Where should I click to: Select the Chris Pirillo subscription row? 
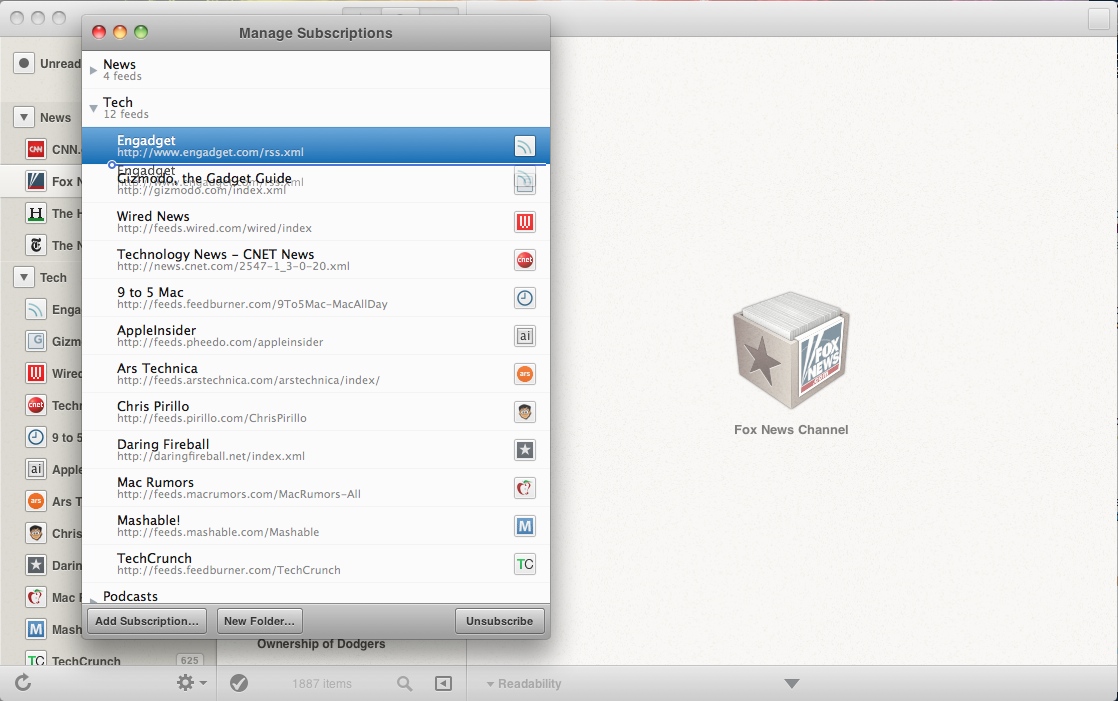point(316,411)
